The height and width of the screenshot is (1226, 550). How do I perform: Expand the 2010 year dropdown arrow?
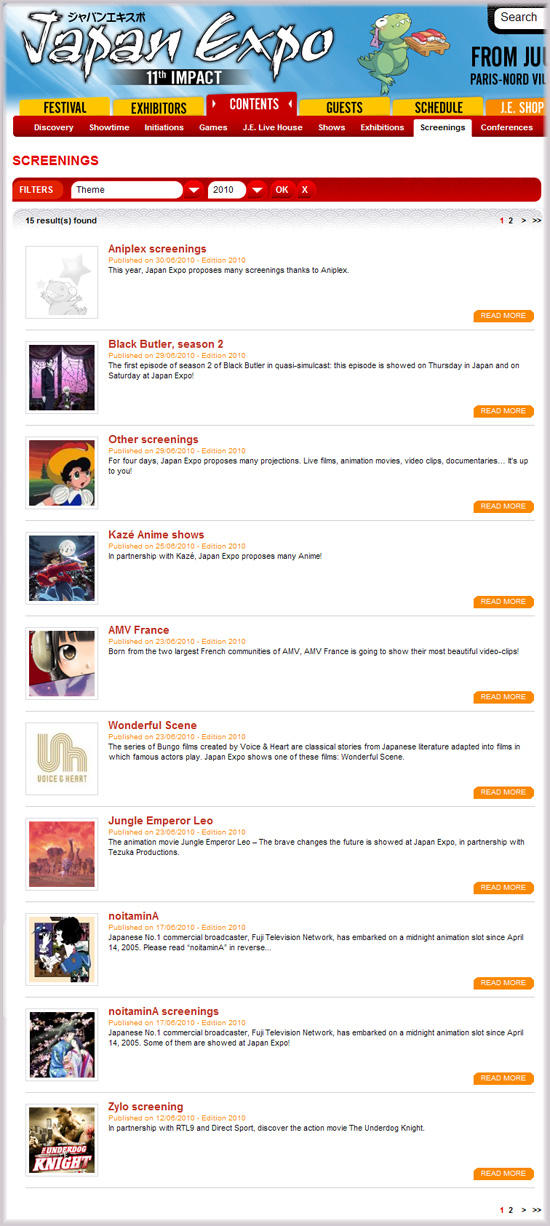click(x=256, y=190)
